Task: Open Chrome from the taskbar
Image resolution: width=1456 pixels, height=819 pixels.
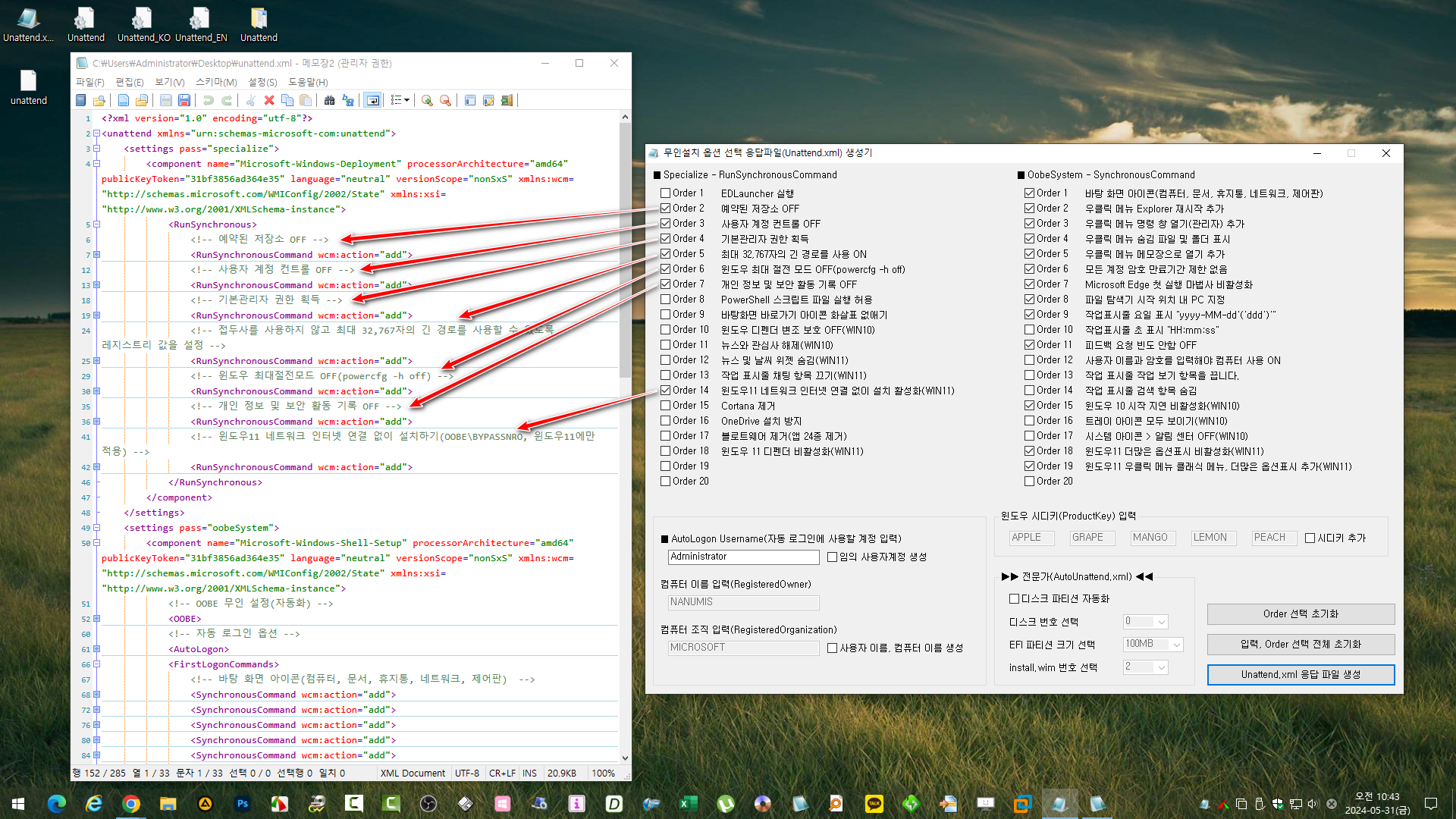Action: 131,803
